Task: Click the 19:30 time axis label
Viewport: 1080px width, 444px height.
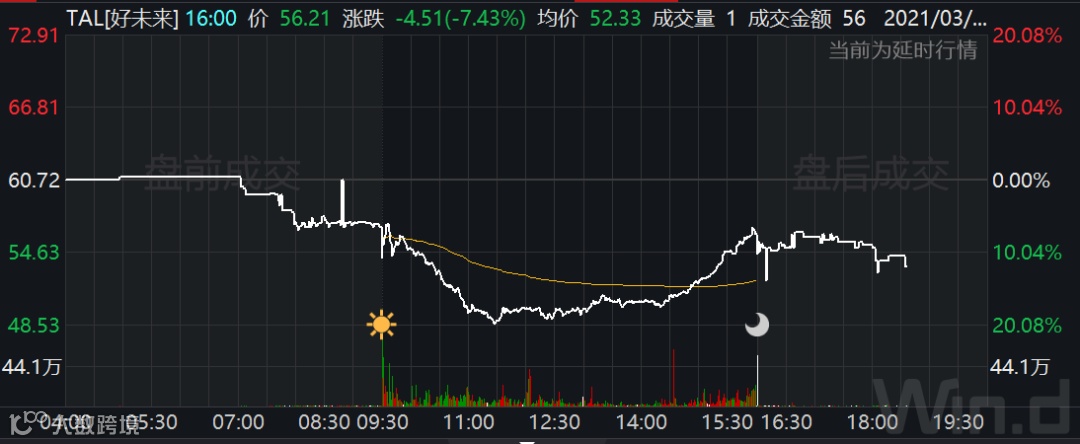Action: pos(959,422)
